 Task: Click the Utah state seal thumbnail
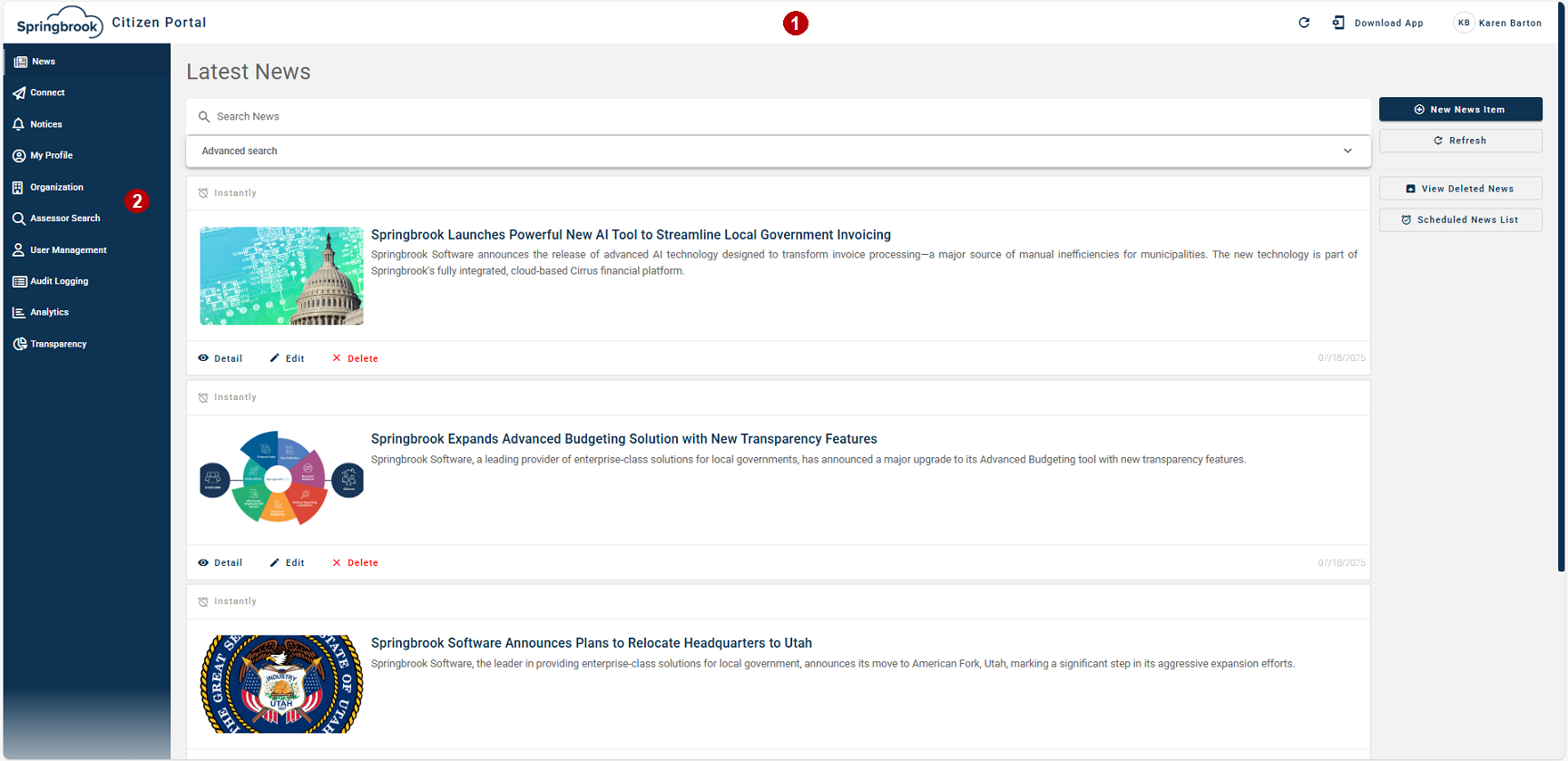point(281,684)
